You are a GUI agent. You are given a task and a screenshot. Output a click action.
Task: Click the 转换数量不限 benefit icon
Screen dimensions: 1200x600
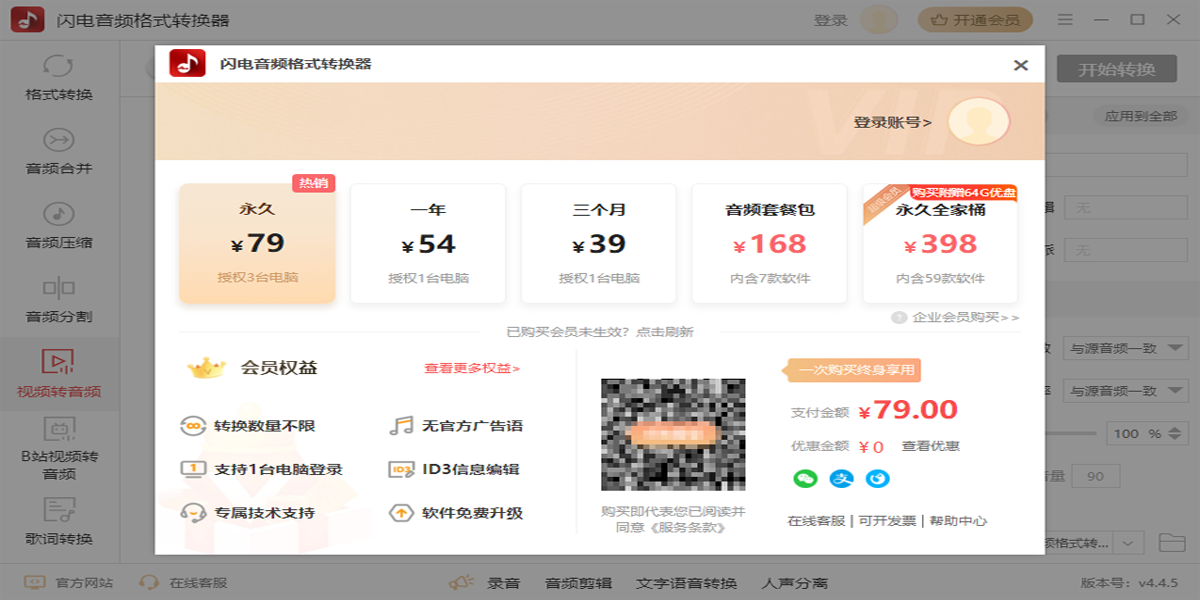pos(193,426)
